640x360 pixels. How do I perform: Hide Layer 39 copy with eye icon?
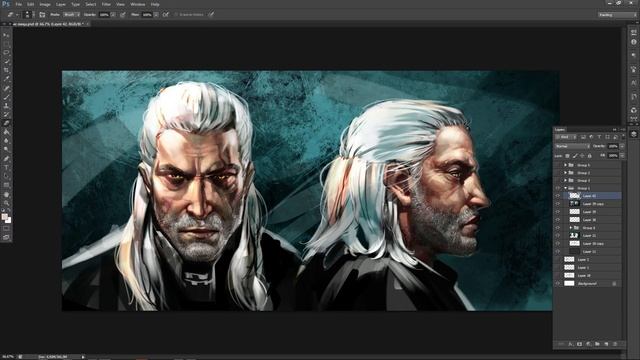pyautogui.click(x=558, y=204)
